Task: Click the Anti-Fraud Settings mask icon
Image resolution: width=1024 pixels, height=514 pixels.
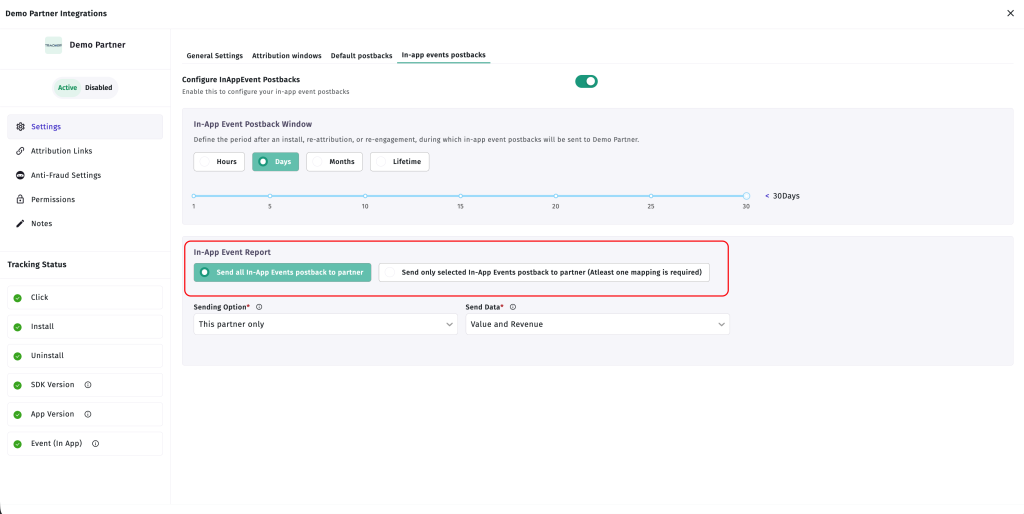Action: (20, 175)
